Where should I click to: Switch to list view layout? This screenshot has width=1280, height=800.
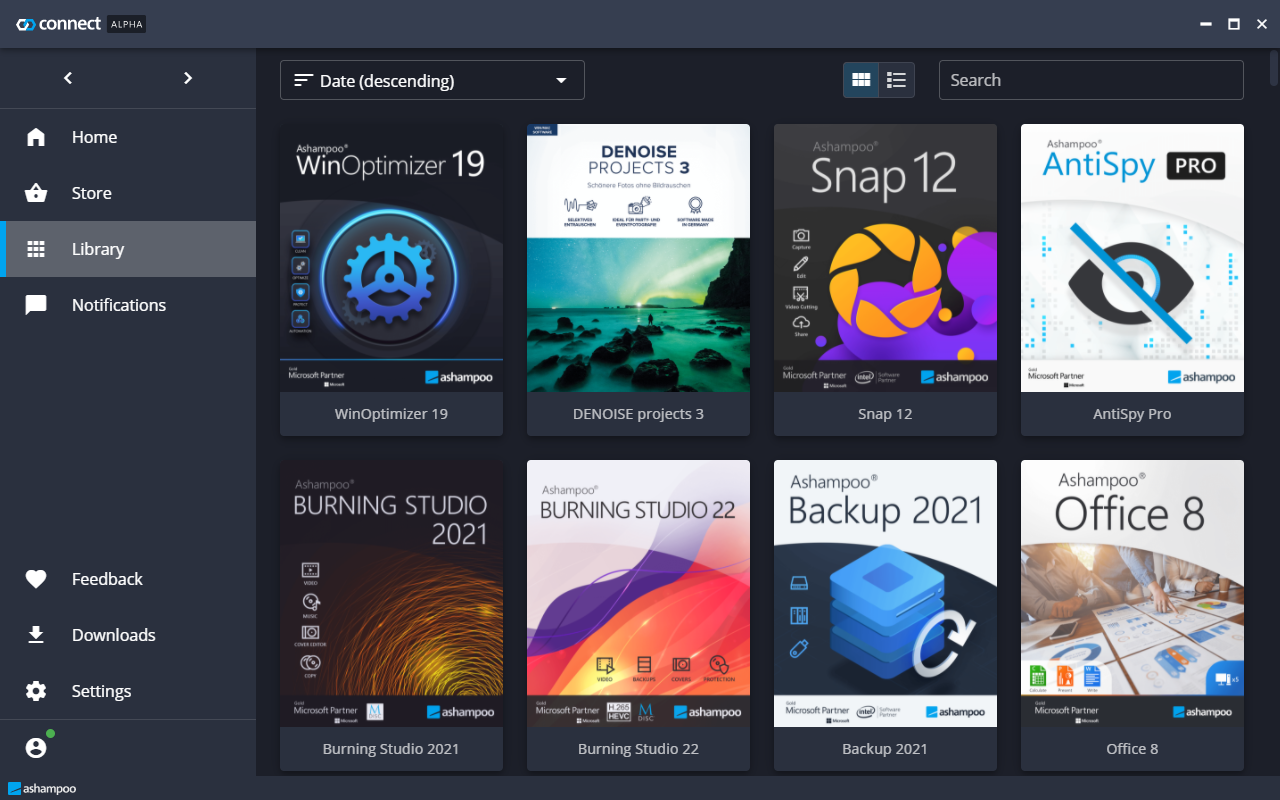coord(897,80)
